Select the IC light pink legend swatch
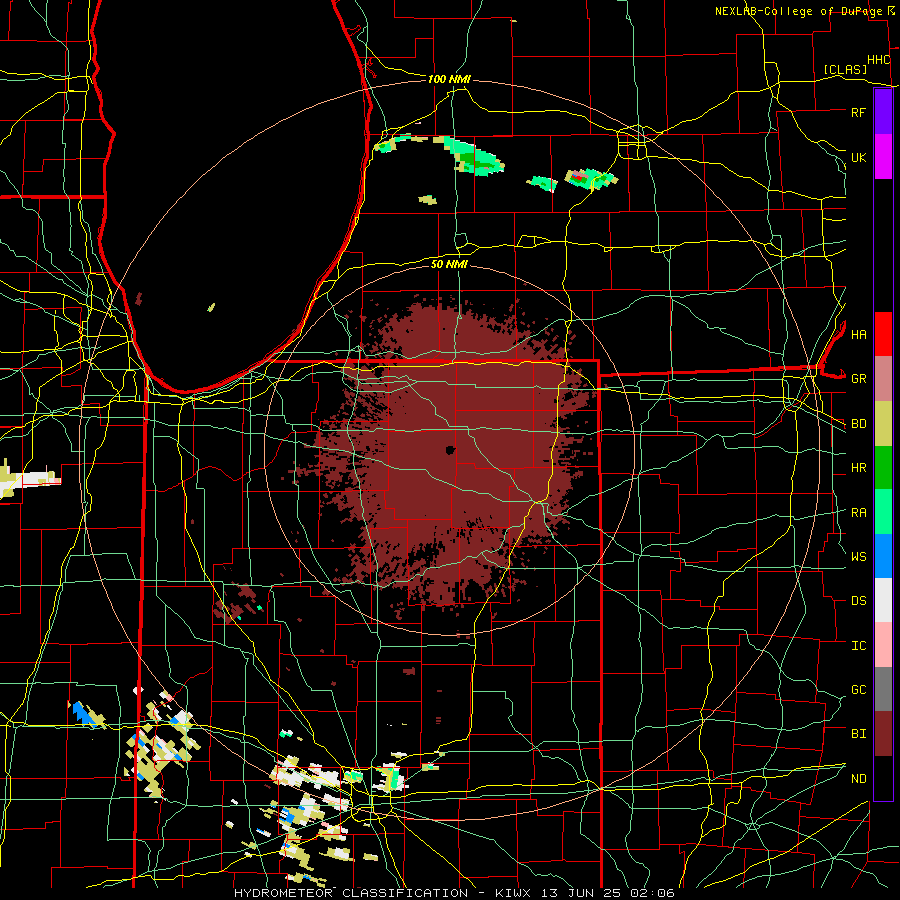The height and width of the screenshot is (900, 900). [883, 645]
